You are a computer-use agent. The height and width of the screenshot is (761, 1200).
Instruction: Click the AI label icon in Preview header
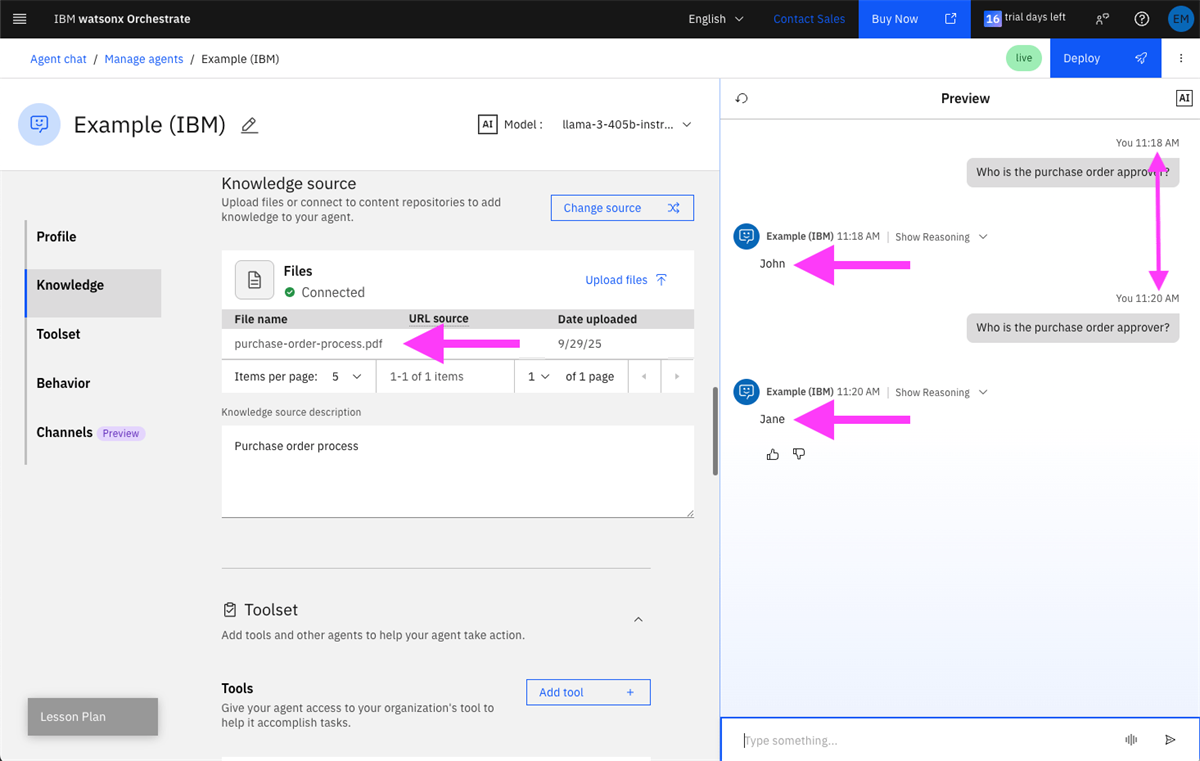click(x=1184, y=98)
